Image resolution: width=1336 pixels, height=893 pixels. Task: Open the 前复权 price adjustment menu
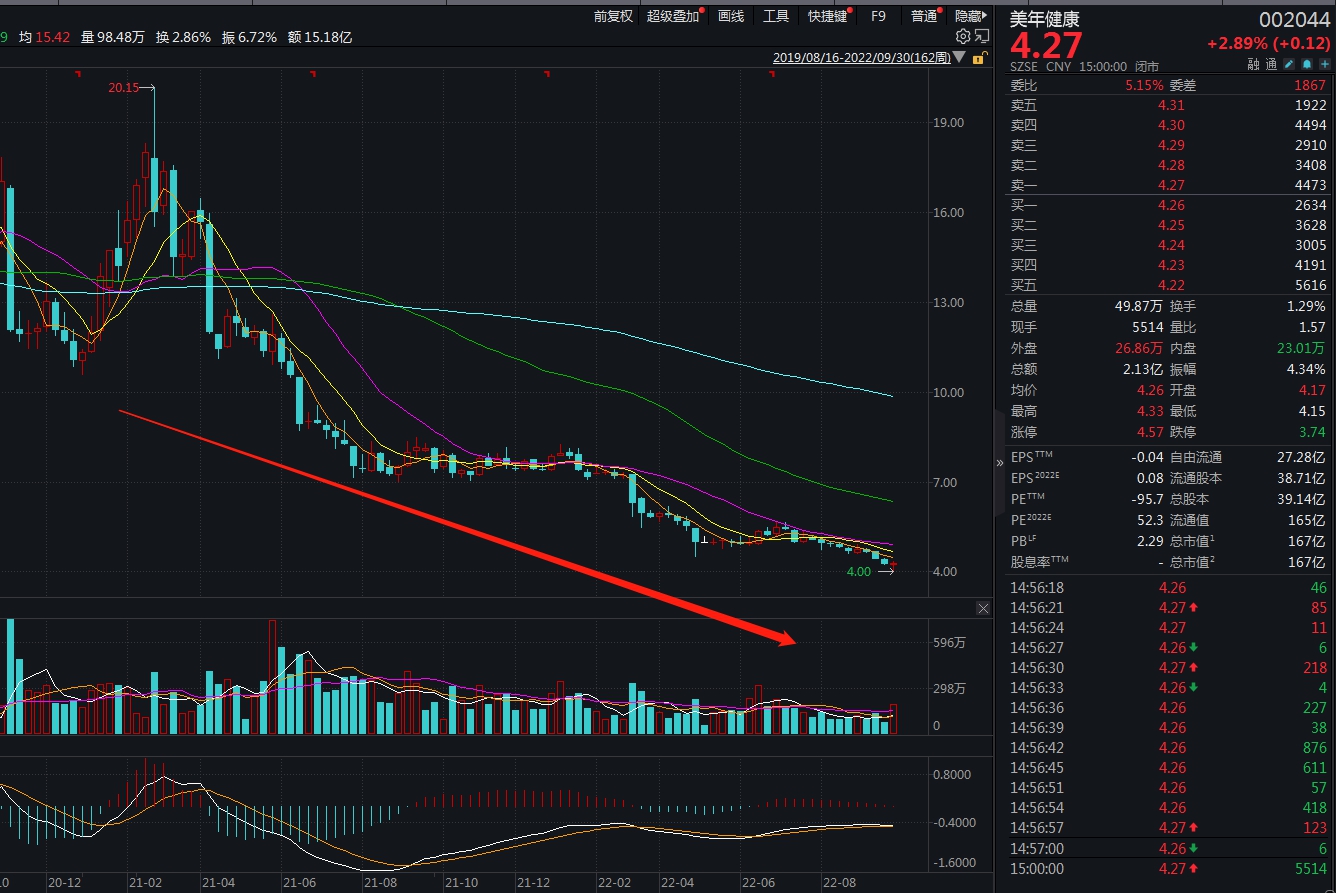613,16
